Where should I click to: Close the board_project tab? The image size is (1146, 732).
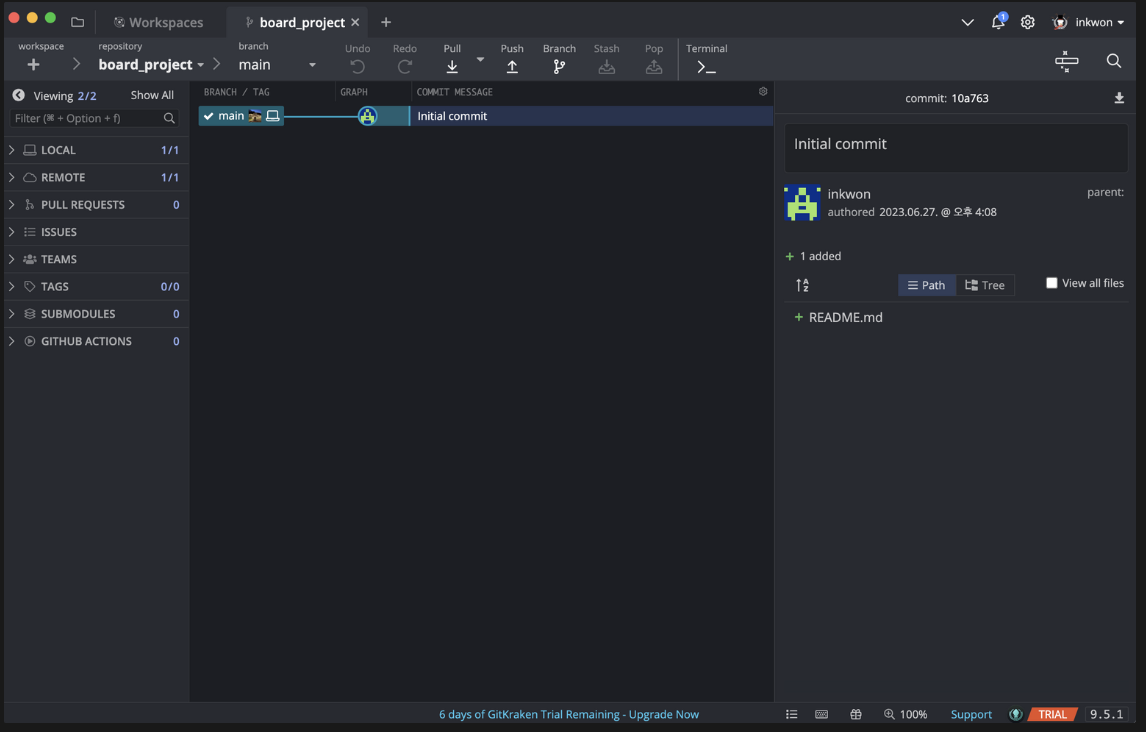[x=355, y=22]
